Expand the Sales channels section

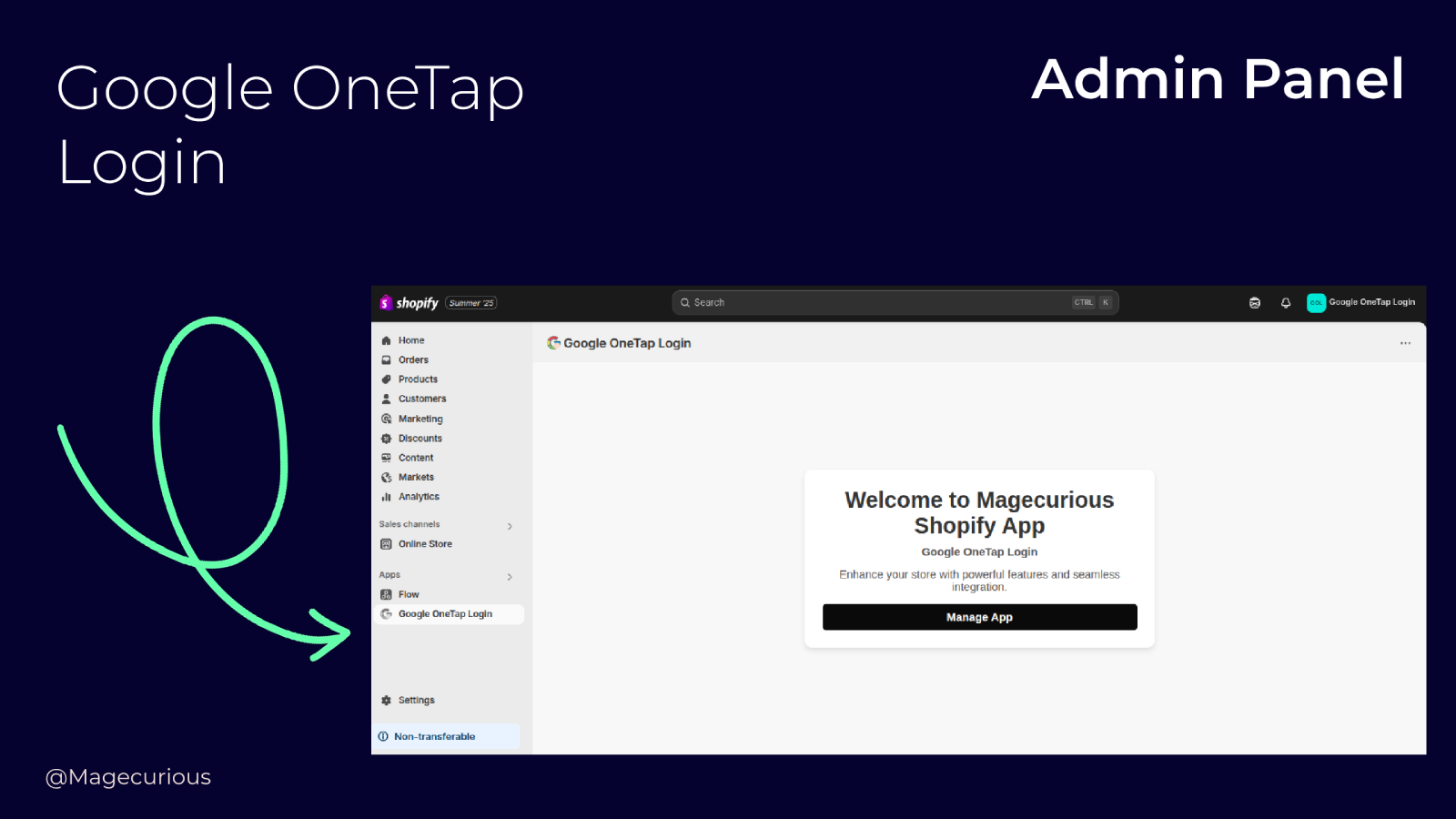(x=510, y=525)
